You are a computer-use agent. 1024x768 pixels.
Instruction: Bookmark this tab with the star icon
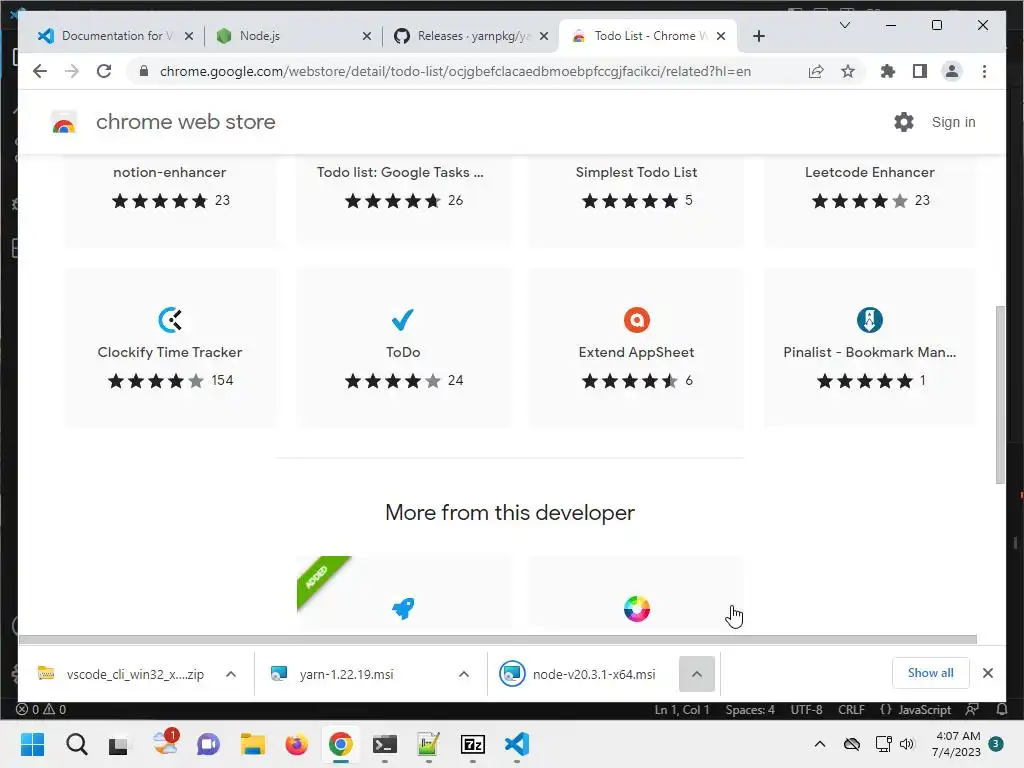tap(848, 71)
